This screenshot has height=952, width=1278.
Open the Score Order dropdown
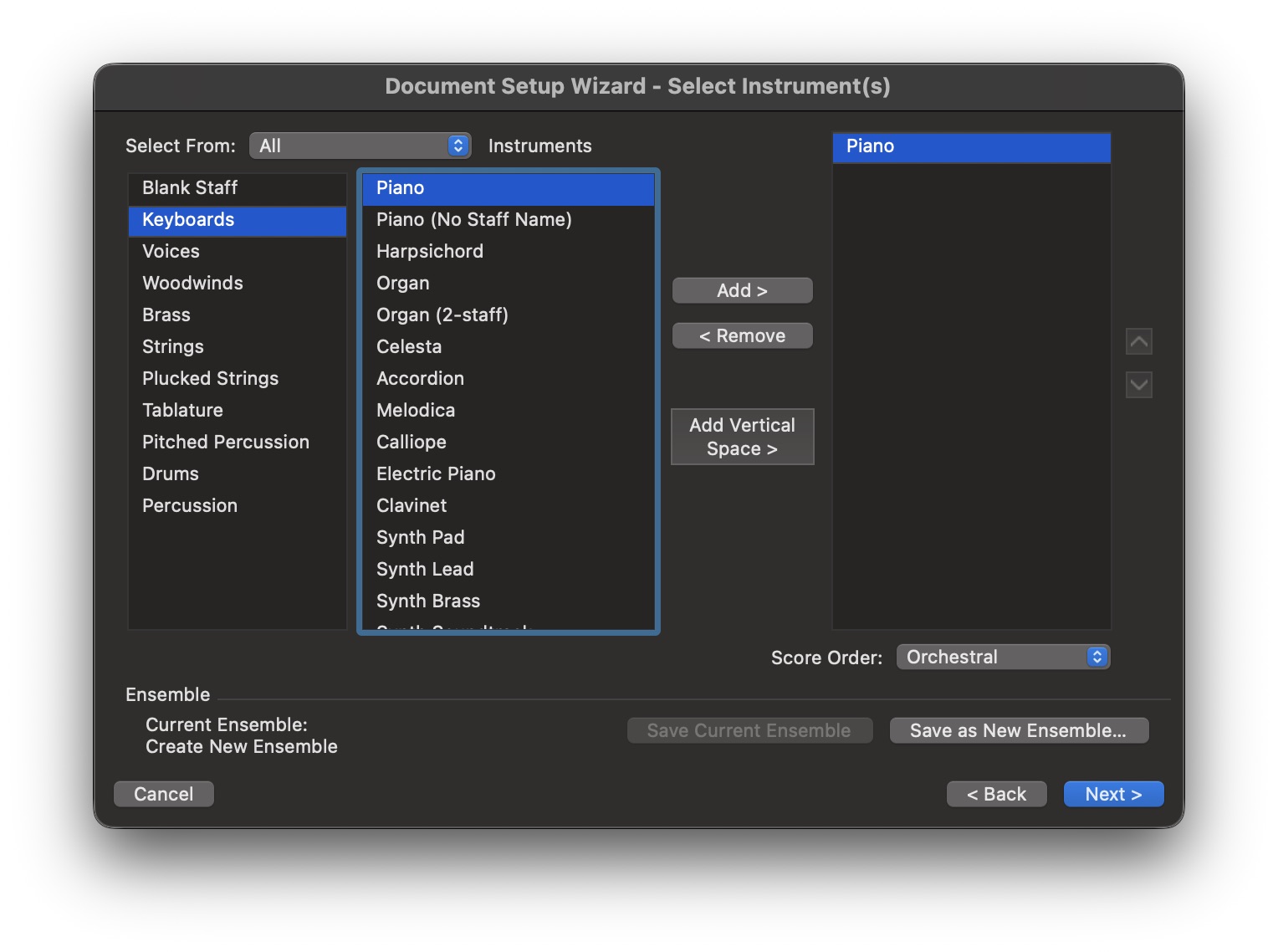point(1002,657)
